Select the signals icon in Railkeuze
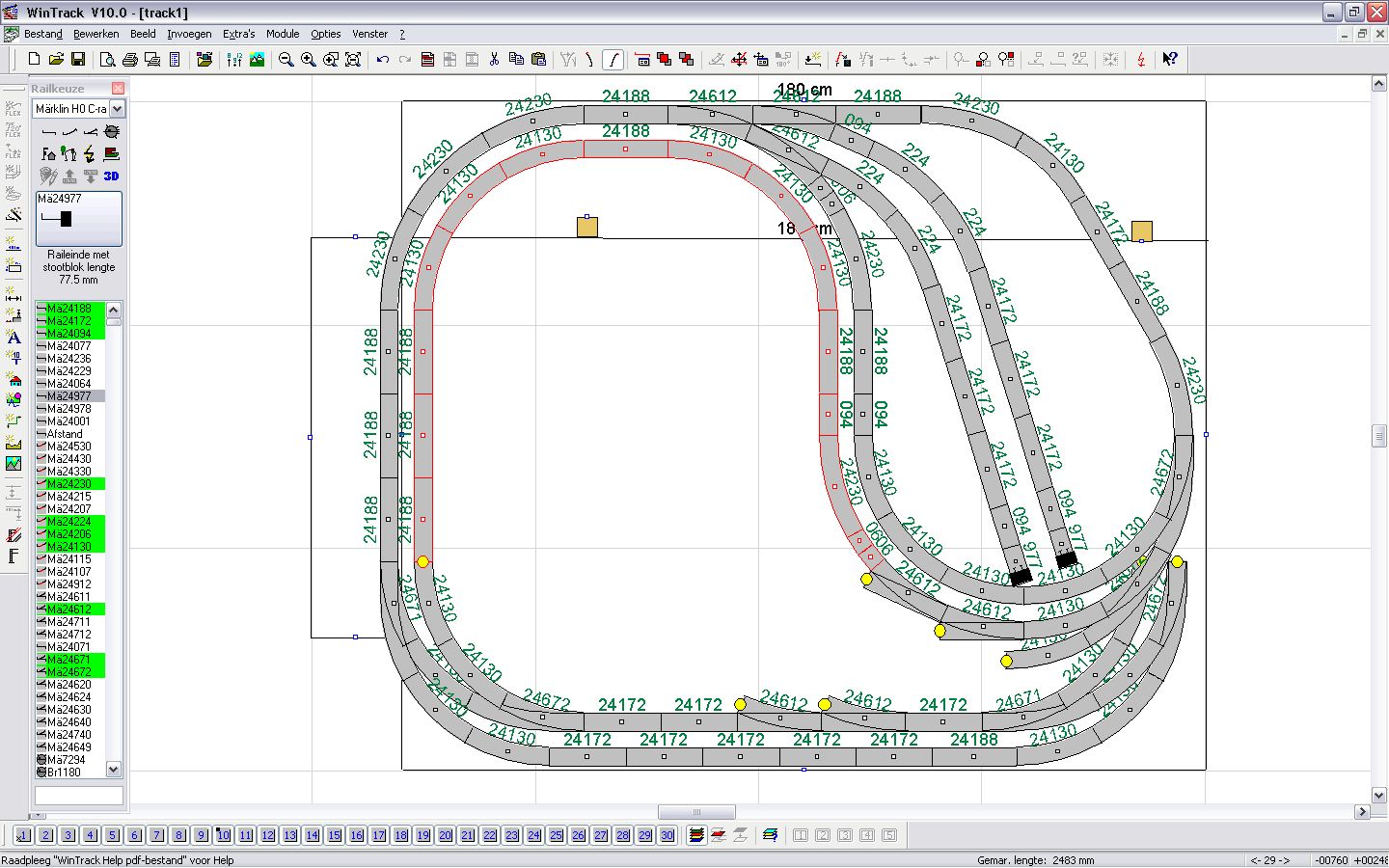 [x=69, y=153]
